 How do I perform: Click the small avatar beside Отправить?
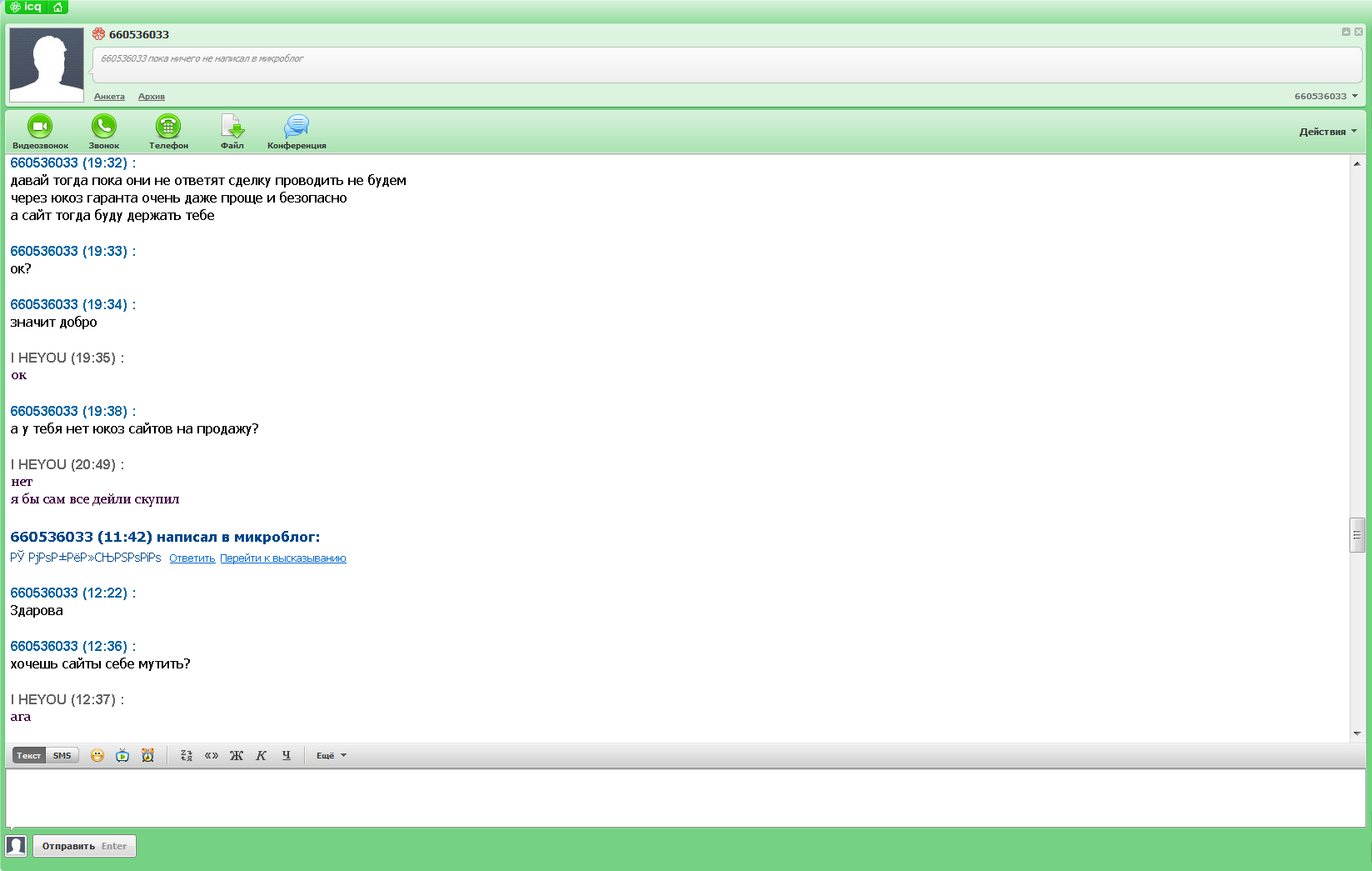tap(16, 846)
